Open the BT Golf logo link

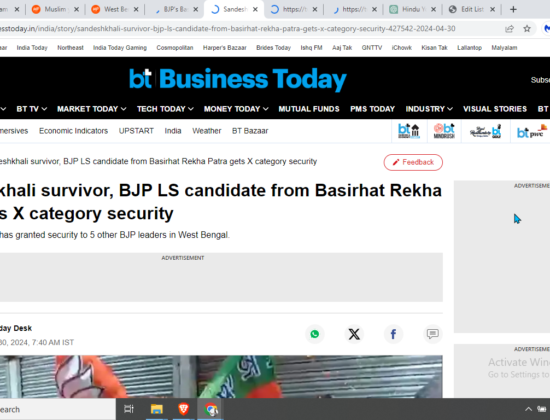tap(485, 131)
